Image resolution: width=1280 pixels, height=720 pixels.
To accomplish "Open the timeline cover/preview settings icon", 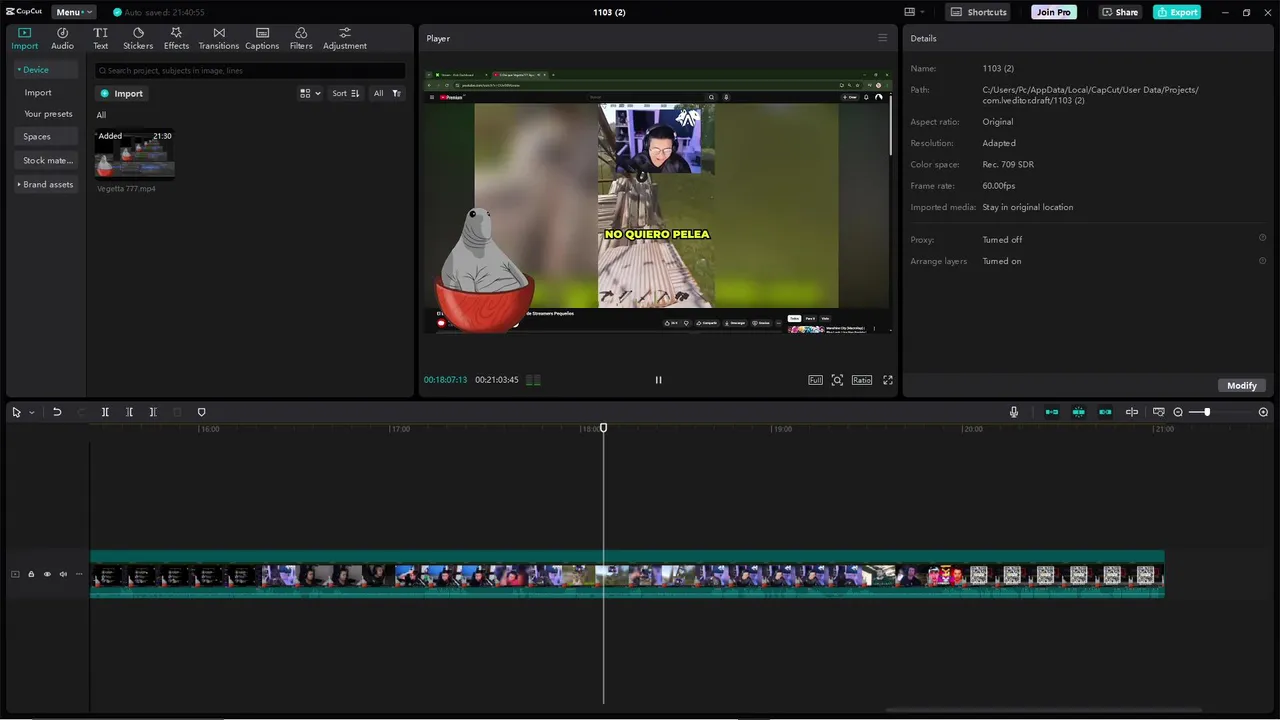I will click(x=1159, y=412).
